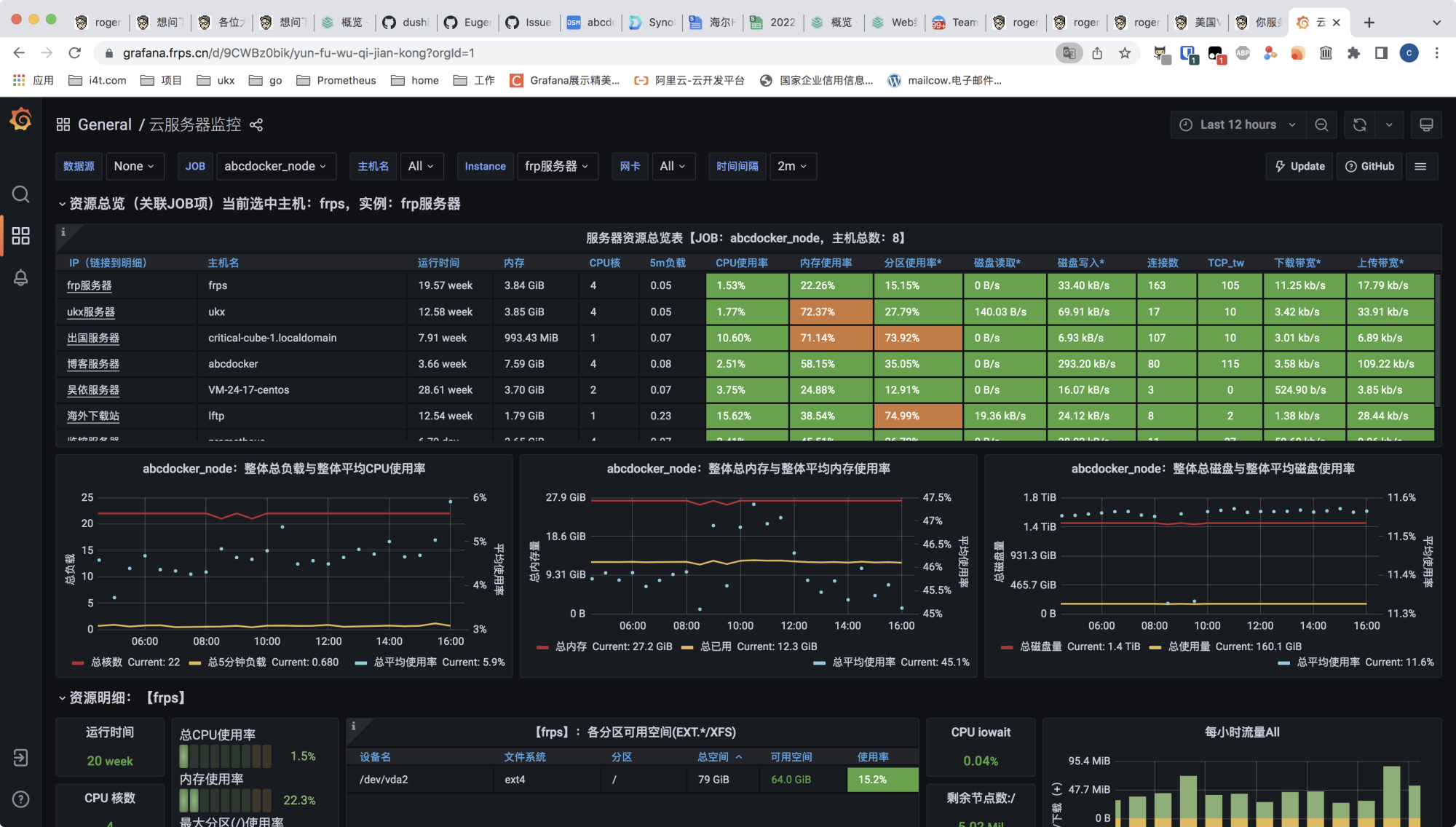
Task: Click the ukx服务器 IP link
Action: [x=90, y=311]
